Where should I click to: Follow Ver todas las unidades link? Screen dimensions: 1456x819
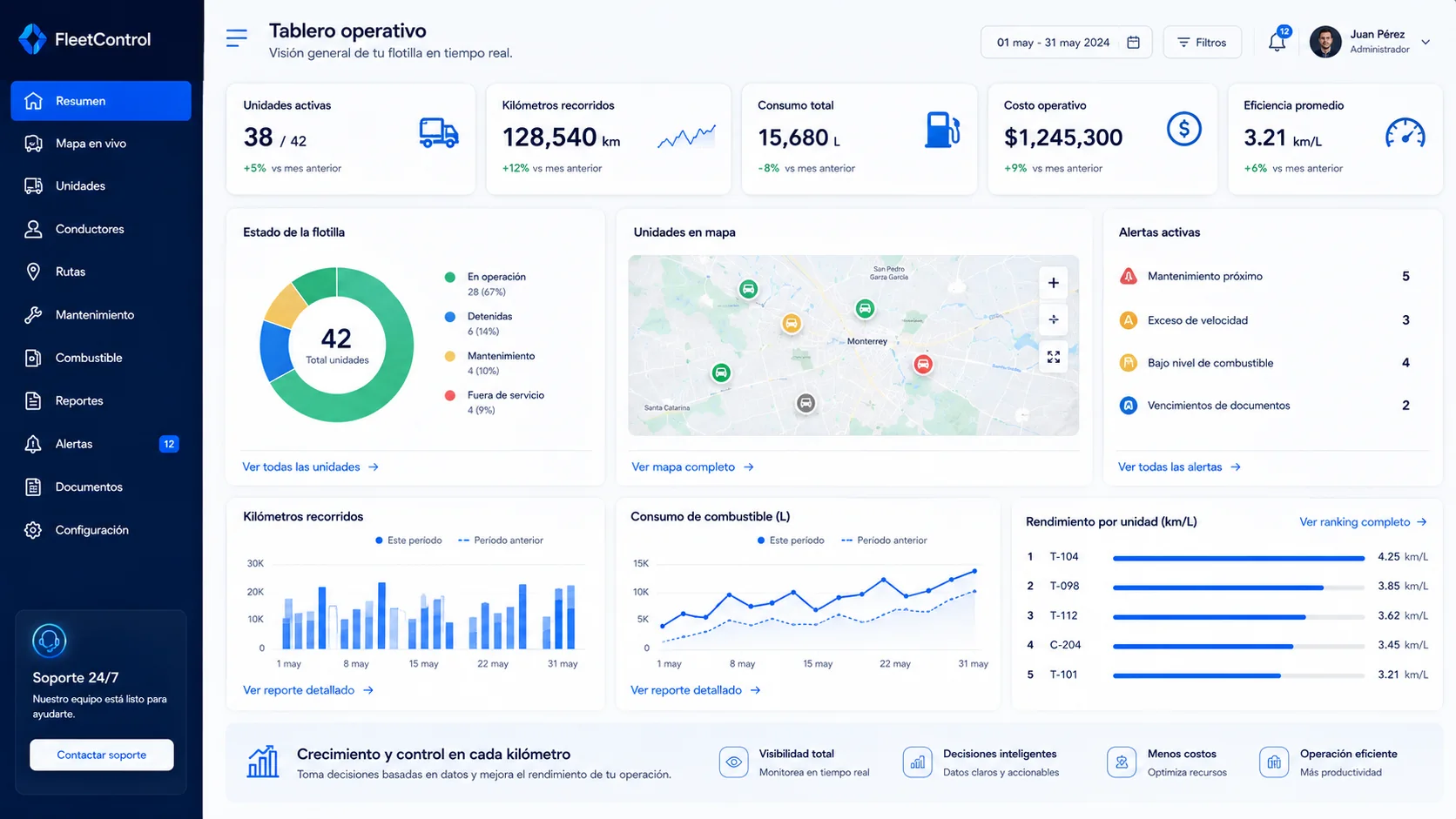pos(310,467)
